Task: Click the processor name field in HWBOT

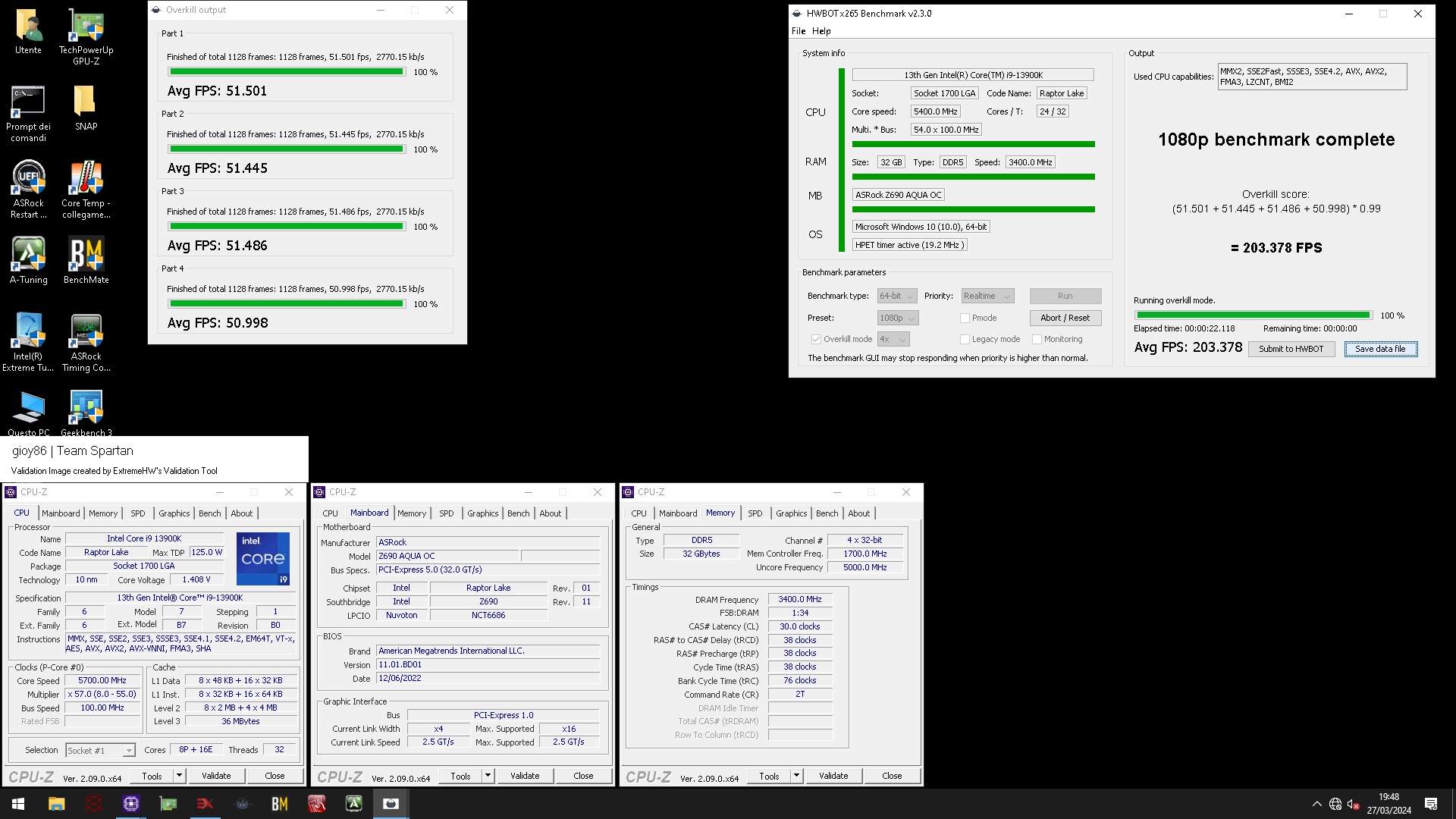Action: coord(973,75)
